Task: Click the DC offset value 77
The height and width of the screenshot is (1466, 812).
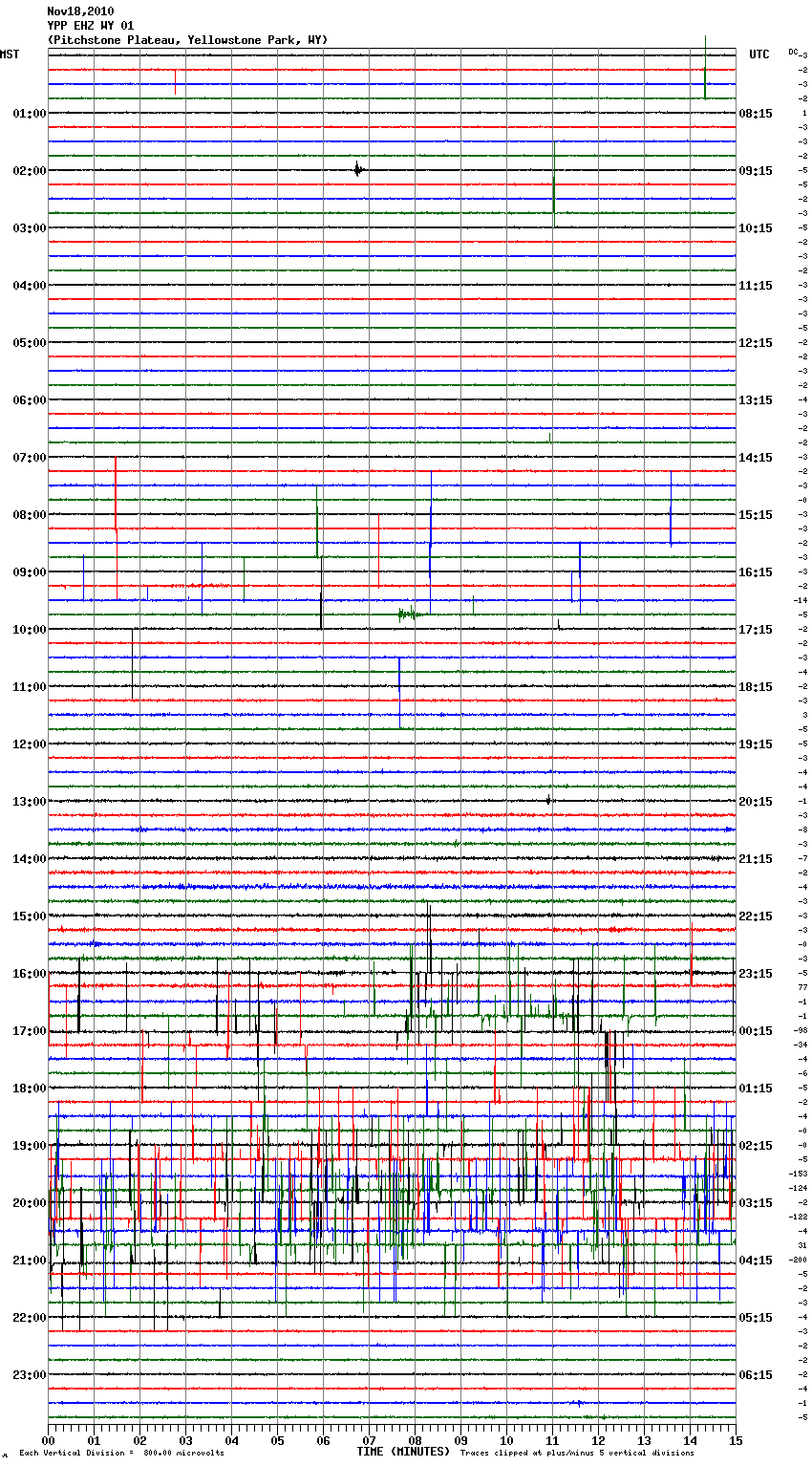Action: 803,987
